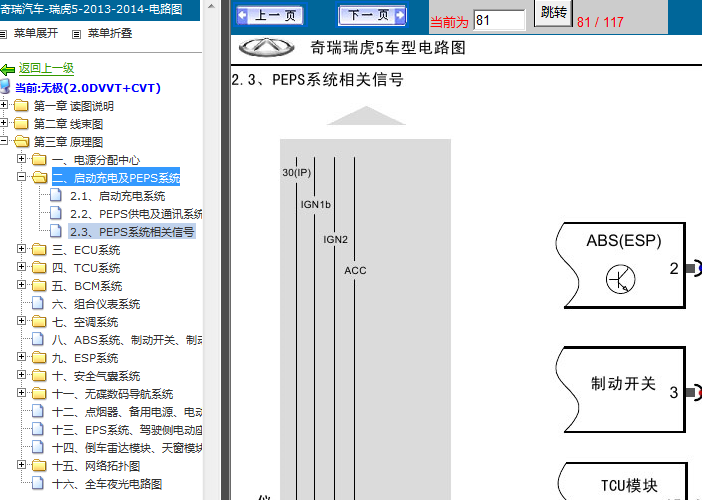Click the 十、安全气囊系统 folder icon
Viewport: 702px width, 500px height.
pos(39,375)
